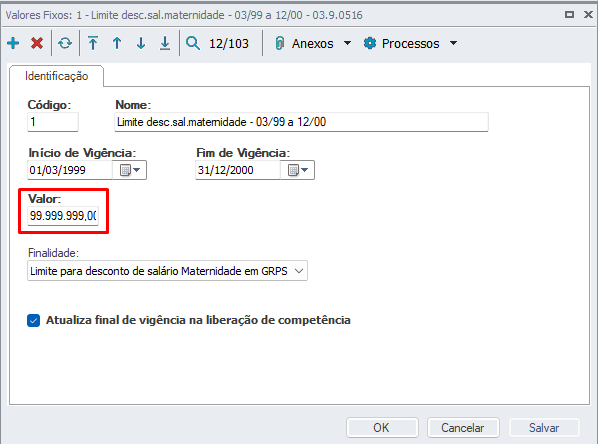
Task: Expand the Processos dropdown arrow
Action: tap(453, 43)
